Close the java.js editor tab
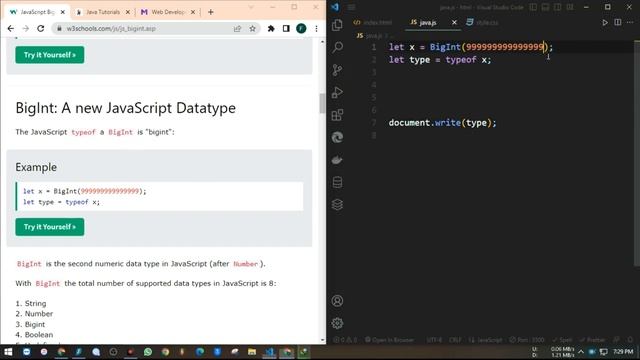This screenshot has height=360, width=640. [454, 22]
